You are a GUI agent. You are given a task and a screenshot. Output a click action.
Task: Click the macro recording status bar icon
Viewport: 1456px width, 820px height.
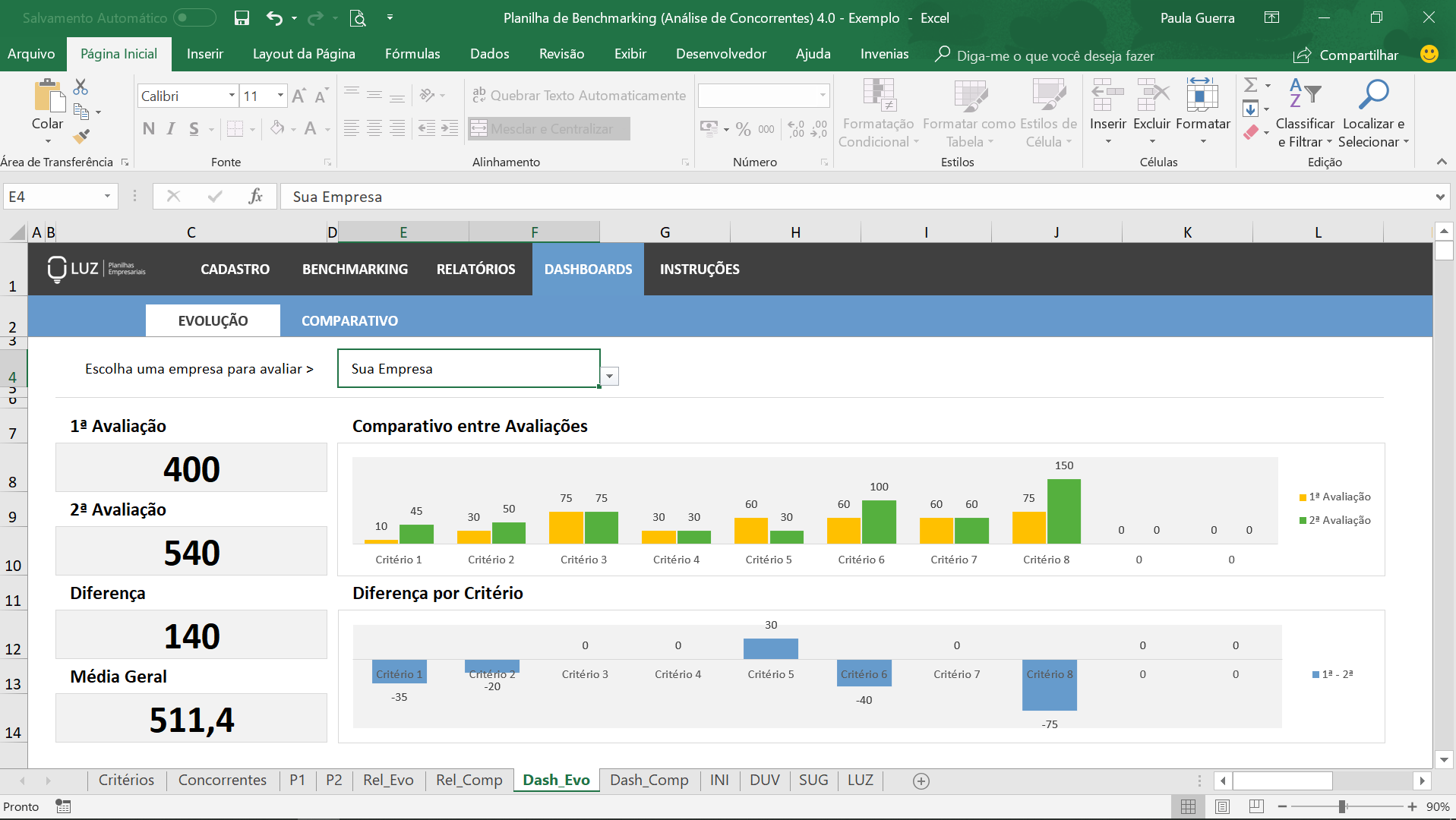(x=63, y=806)
